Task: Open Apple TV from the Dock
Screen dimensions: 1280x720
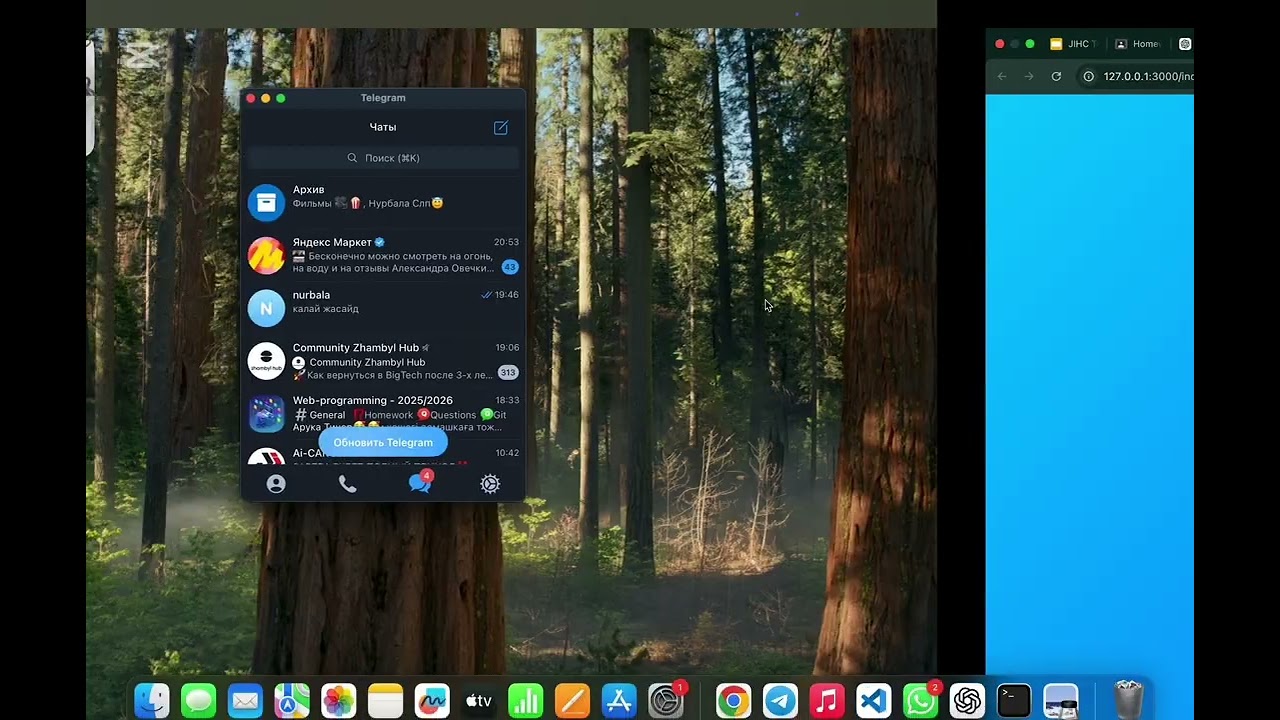Action: coord(479,701)
